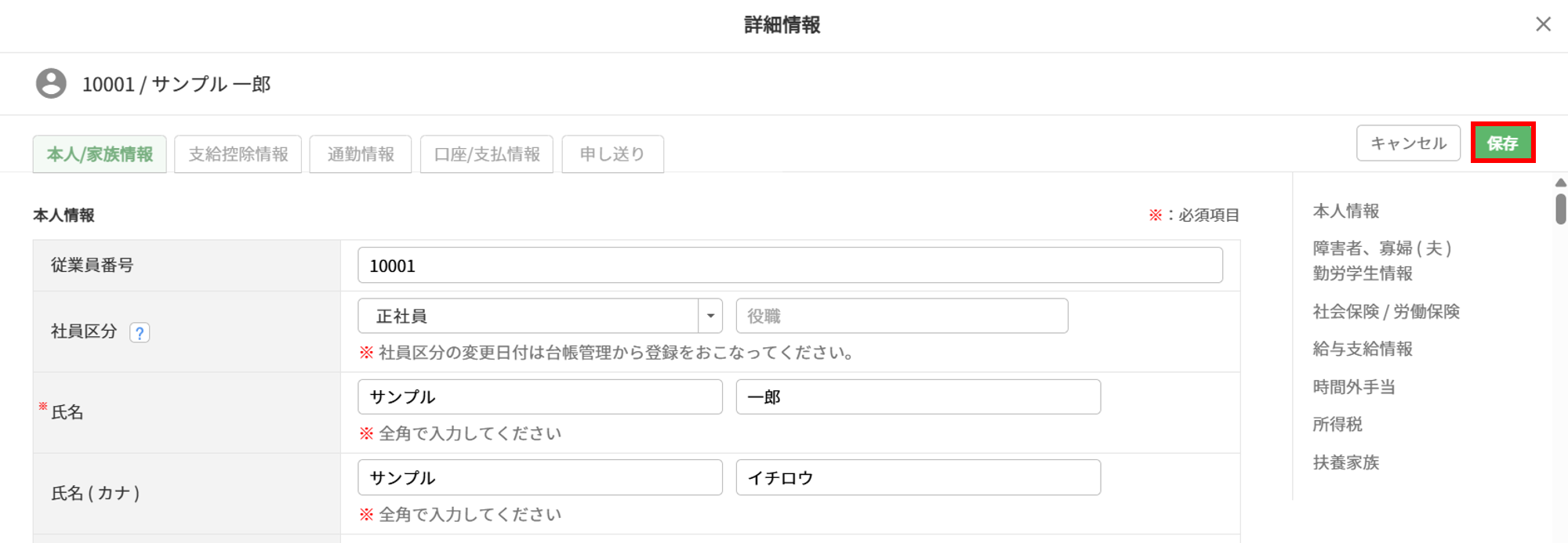Go to the 申し送り tab
The width and height of the screenshot is (1568, 543).
pyautogui.click(x=612, y=154)
